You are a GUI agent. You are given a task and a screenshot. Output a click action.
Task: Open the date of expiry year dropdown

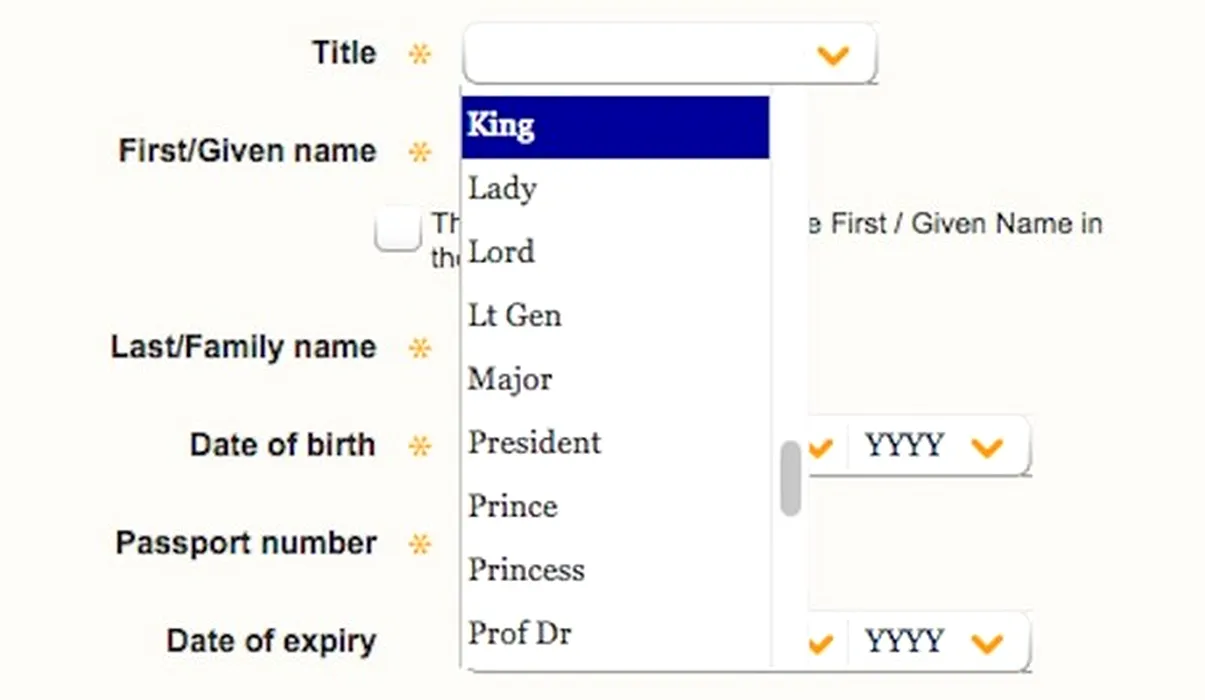[936, 641]
